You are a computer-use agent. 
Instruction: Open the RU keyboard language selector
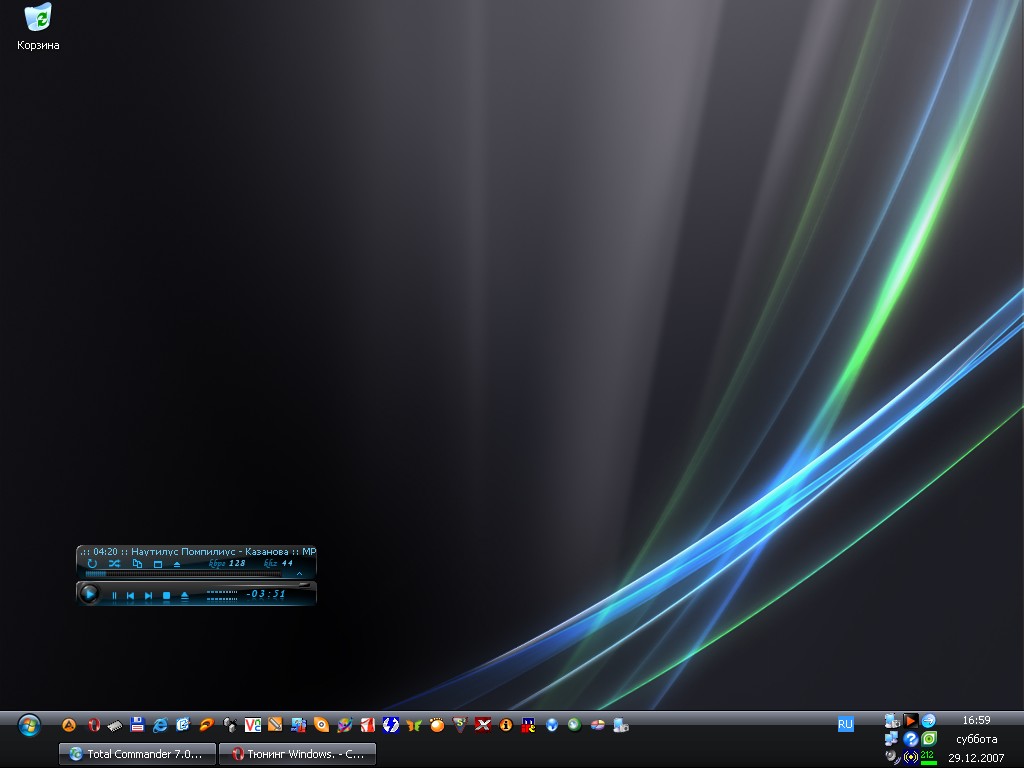(845, 724)
